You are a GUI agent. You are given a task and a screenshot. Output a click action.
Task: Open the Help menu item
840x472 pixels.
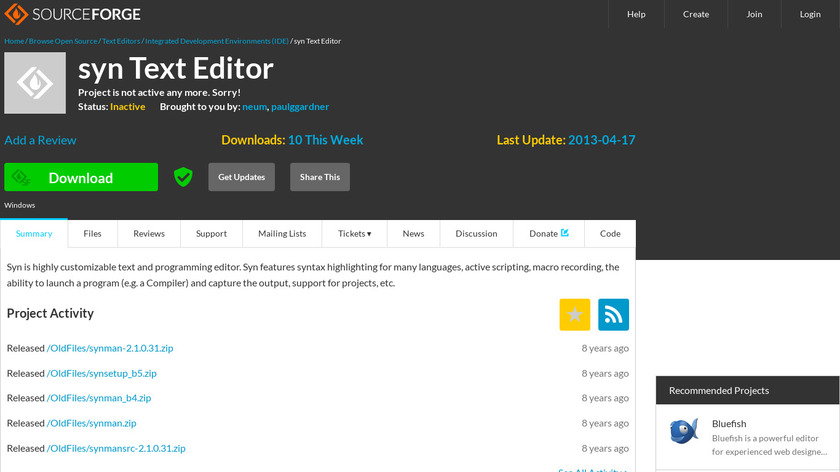pyautogui.click(x=636, y=14)
